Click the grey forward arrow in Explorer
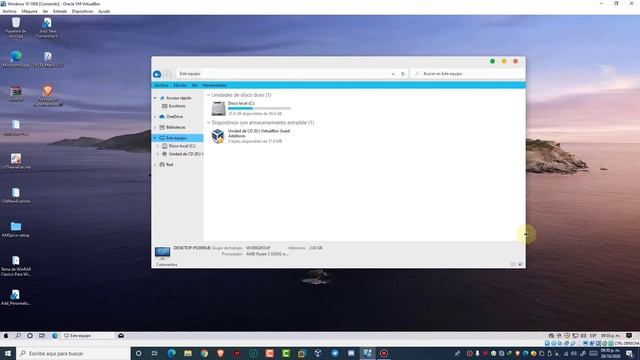Viewport: 640px width, 360px height. [x=167, y=74]
